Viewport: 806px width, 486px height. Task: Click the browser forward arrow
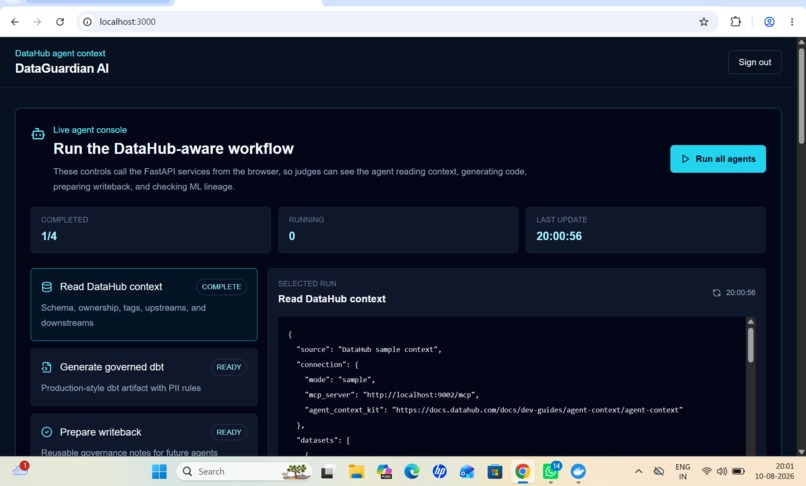(x=37, y=22)
